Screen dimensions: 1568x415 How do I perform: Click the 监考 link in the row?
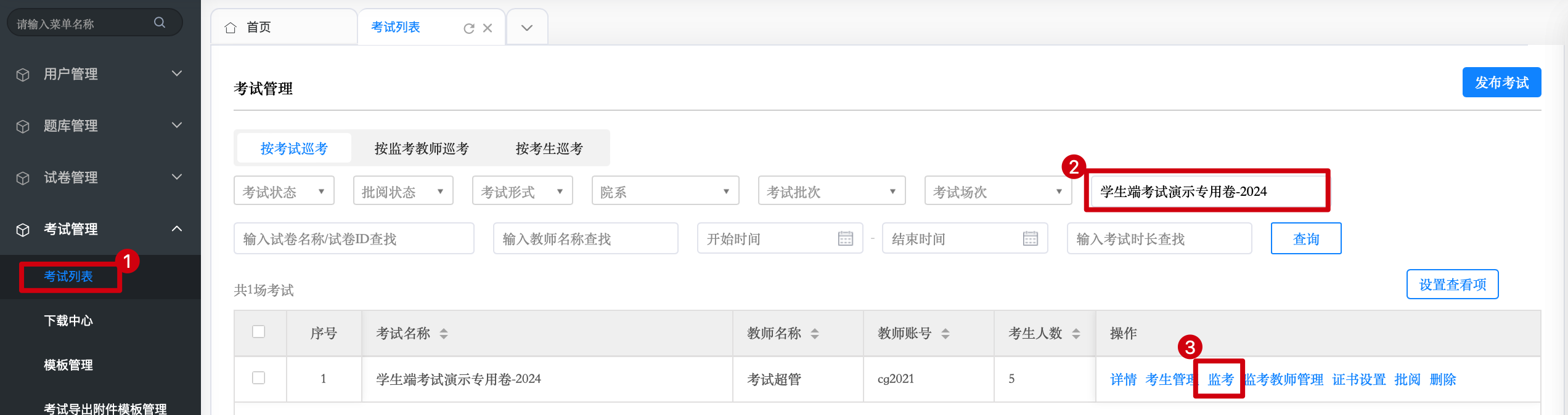click(1220, 379)
